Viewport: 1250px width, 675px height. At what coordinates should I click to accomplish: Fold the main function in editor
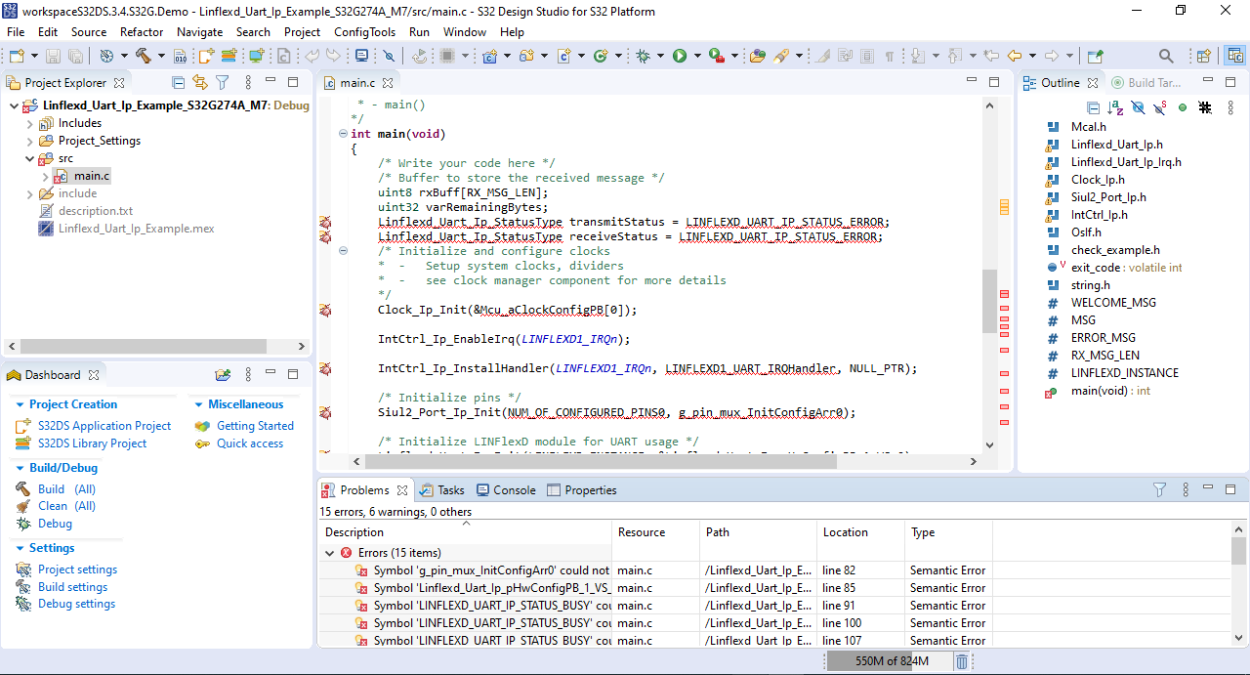coord(343,134)
